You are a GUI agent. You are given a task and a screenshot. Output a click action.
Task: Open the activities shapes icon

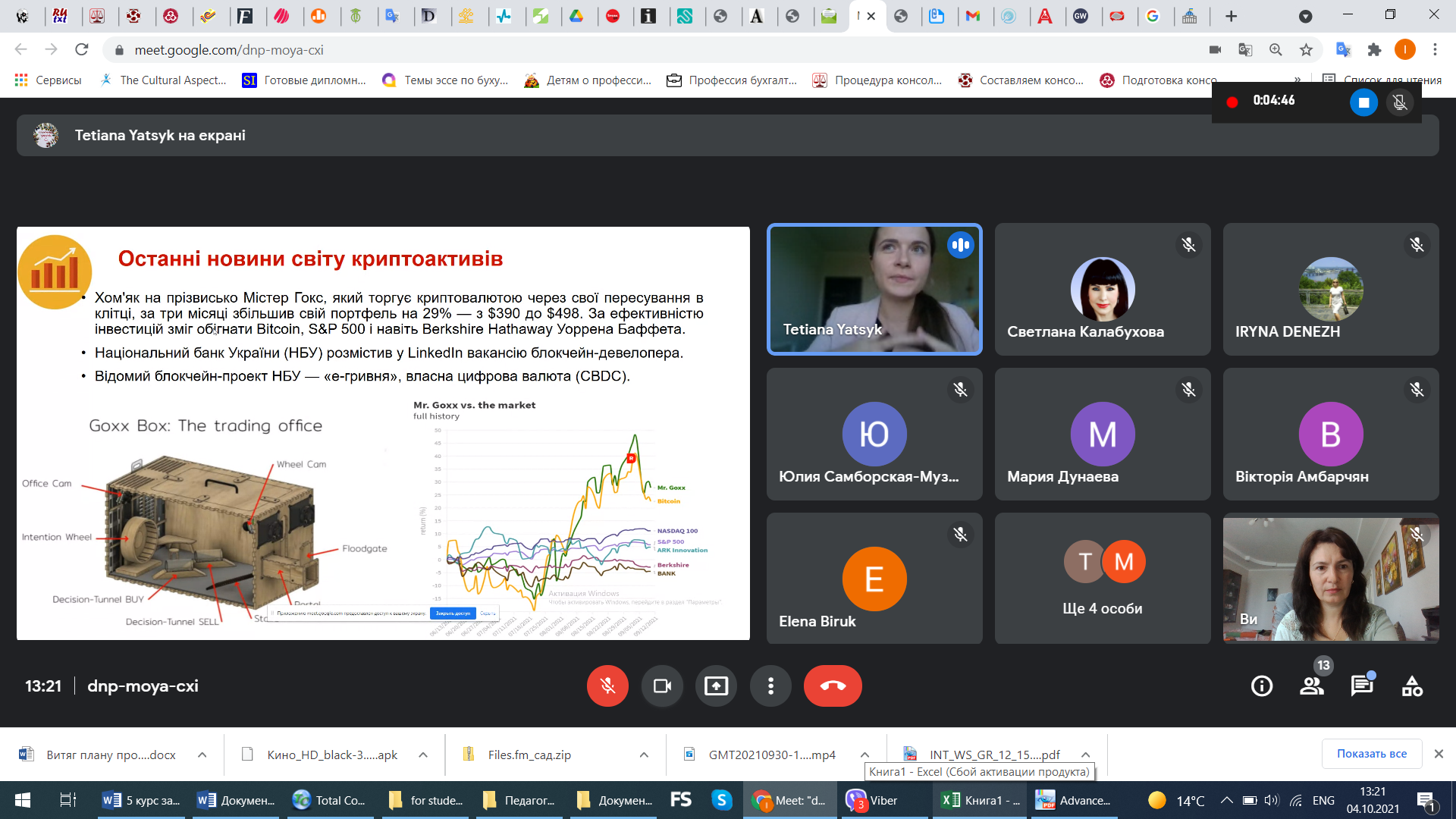coord(1412,686)
